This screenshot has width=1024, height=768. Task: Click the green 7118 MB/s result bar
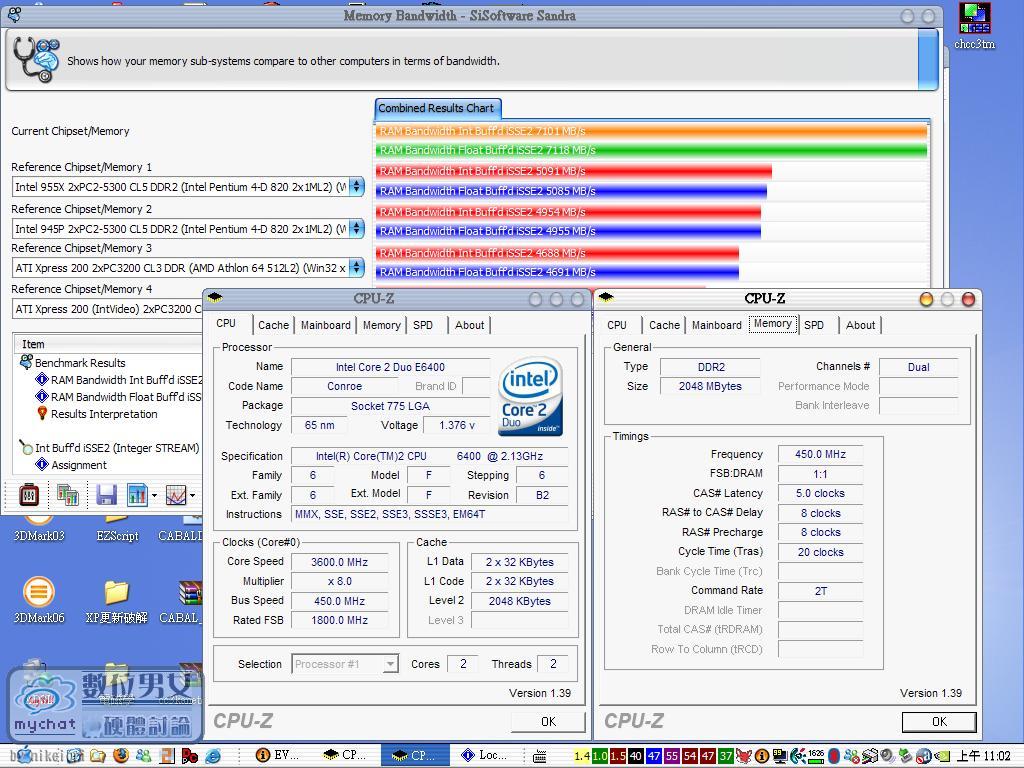pyautogui.click(x=651, y=150)
